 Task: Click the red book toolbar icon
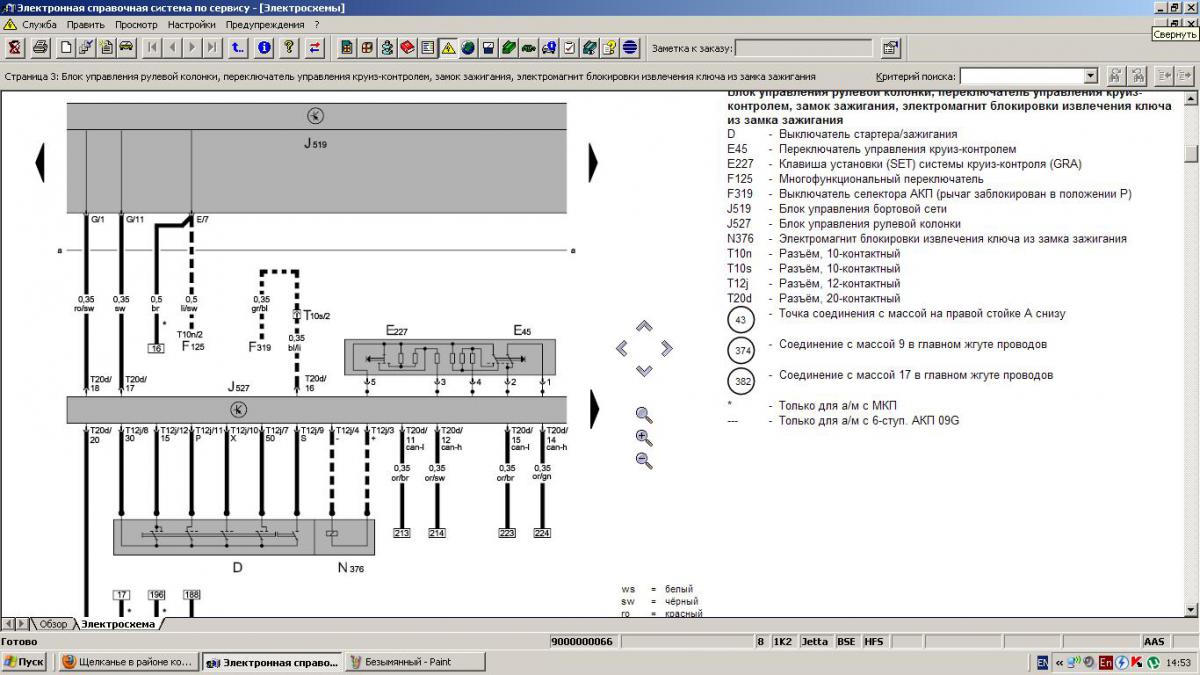point(407,47)
